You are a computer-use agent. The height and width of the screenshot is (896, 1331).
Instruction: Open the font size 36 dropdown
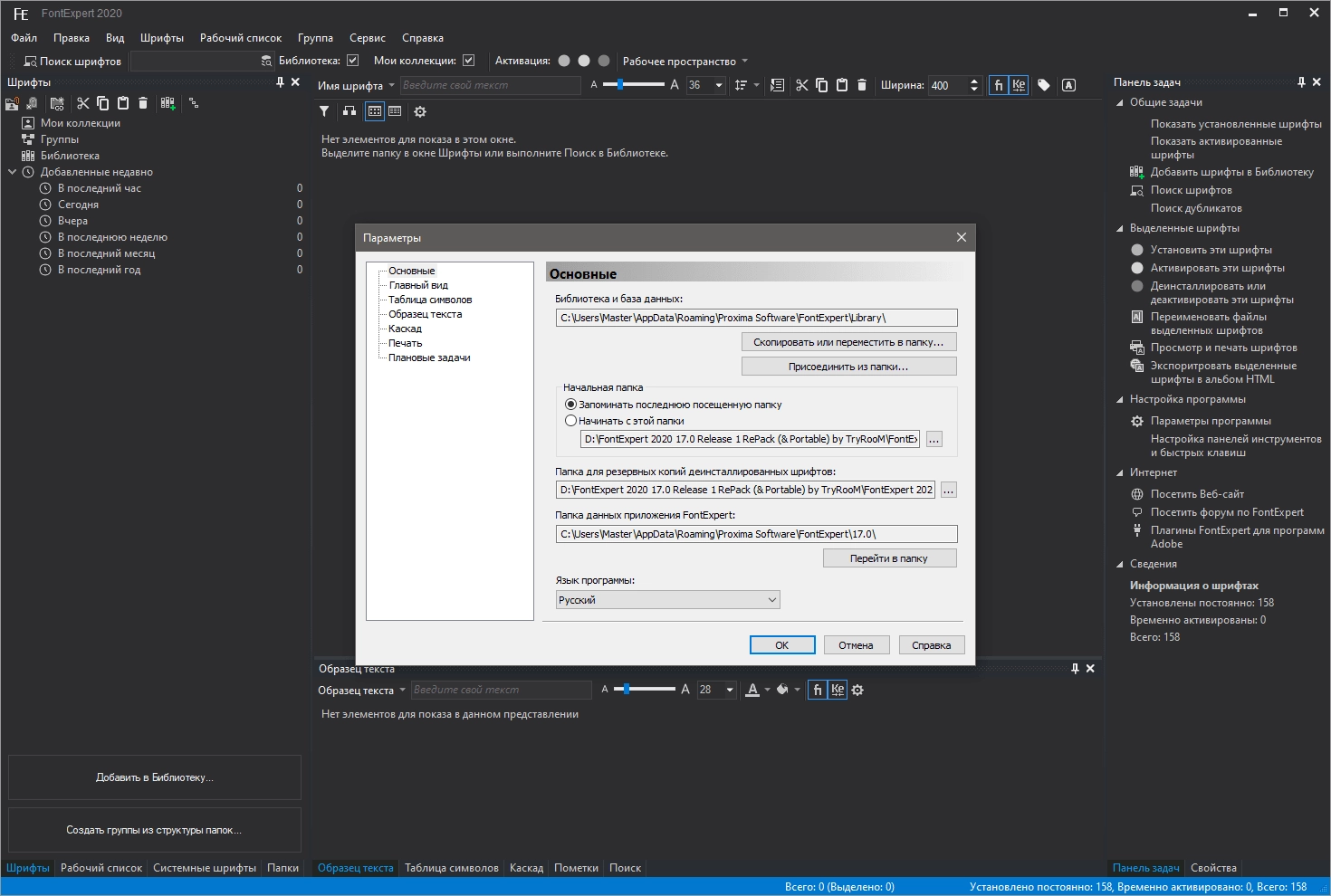[x=719, y=85]
